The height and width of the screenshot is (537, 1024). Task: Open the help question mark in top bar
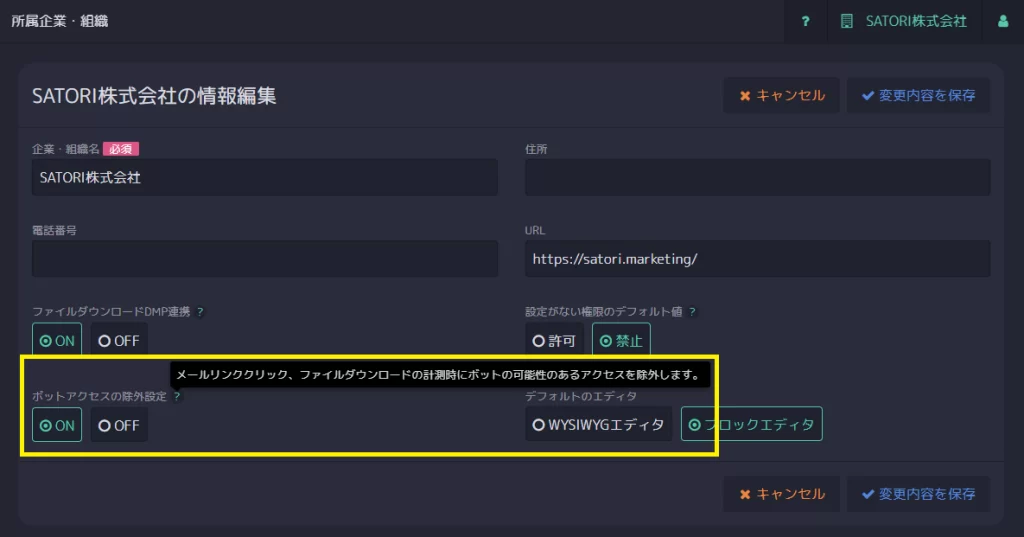pos(805,22)
